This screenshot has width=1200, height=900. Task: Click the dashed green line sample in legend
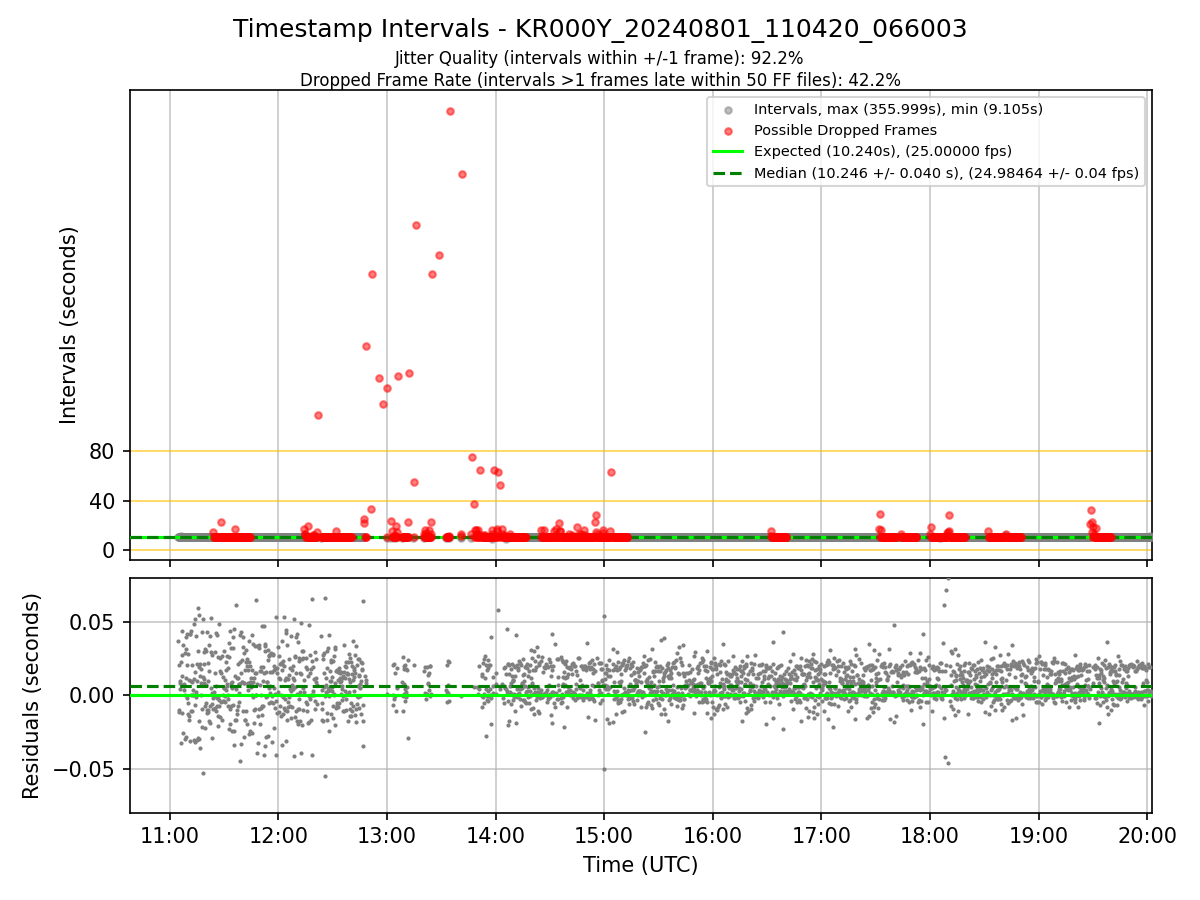click(728, 173)
